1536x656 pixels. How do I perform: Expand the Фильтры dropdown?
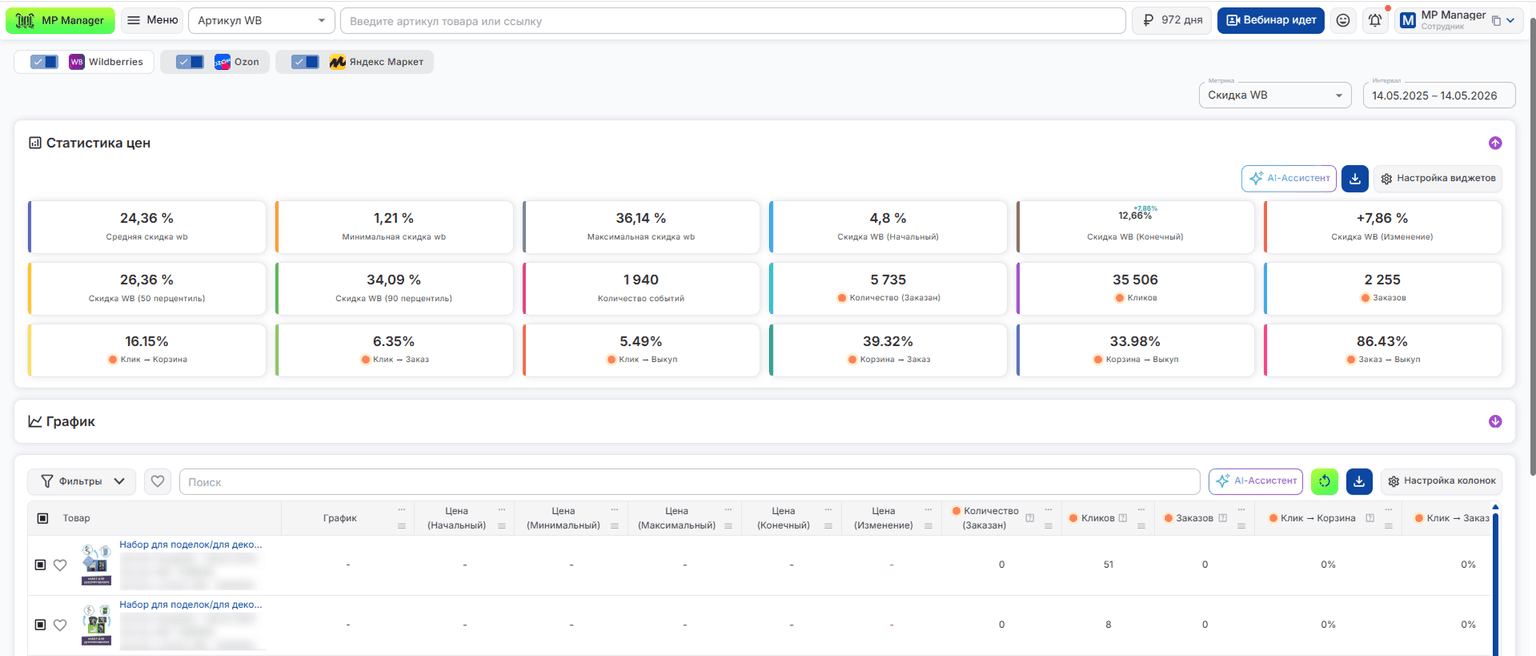pyautogui.click(x=82, y=481)
